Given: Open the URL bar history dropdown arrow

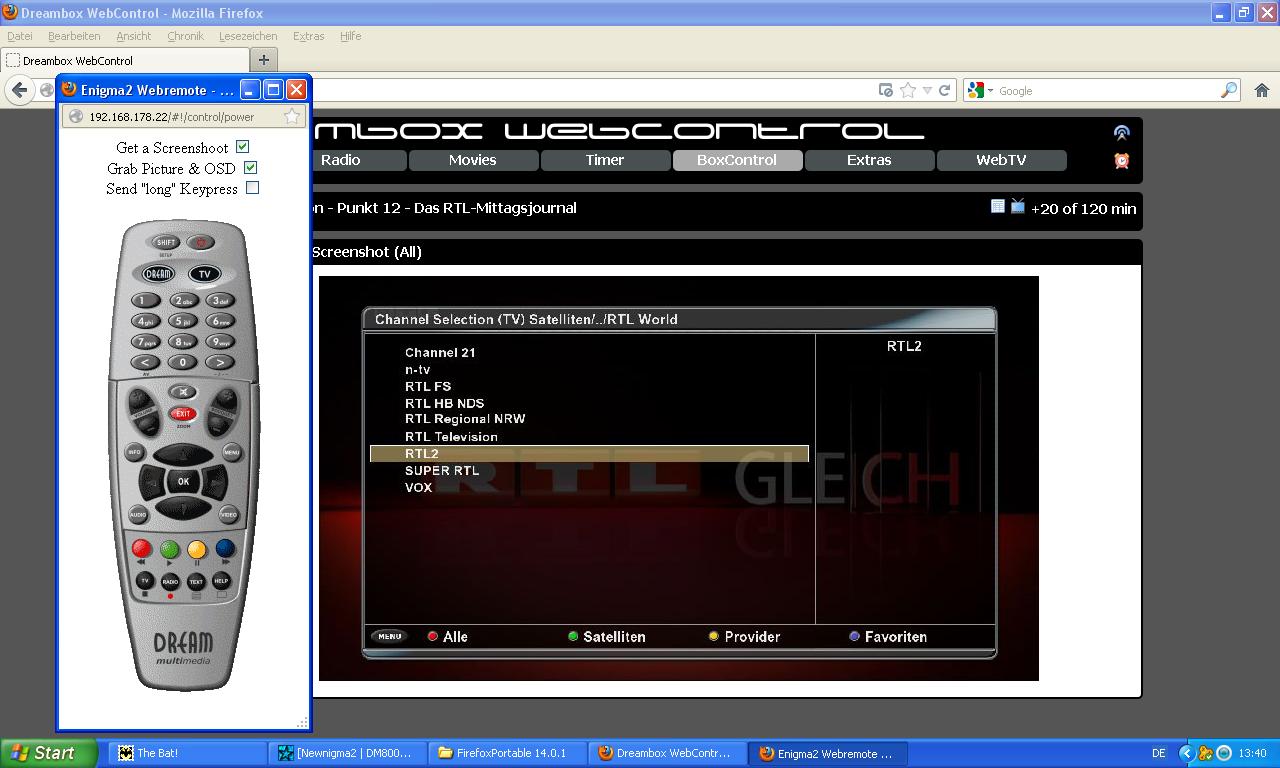Looking at the screenshot, I should (x=927, y=90).
